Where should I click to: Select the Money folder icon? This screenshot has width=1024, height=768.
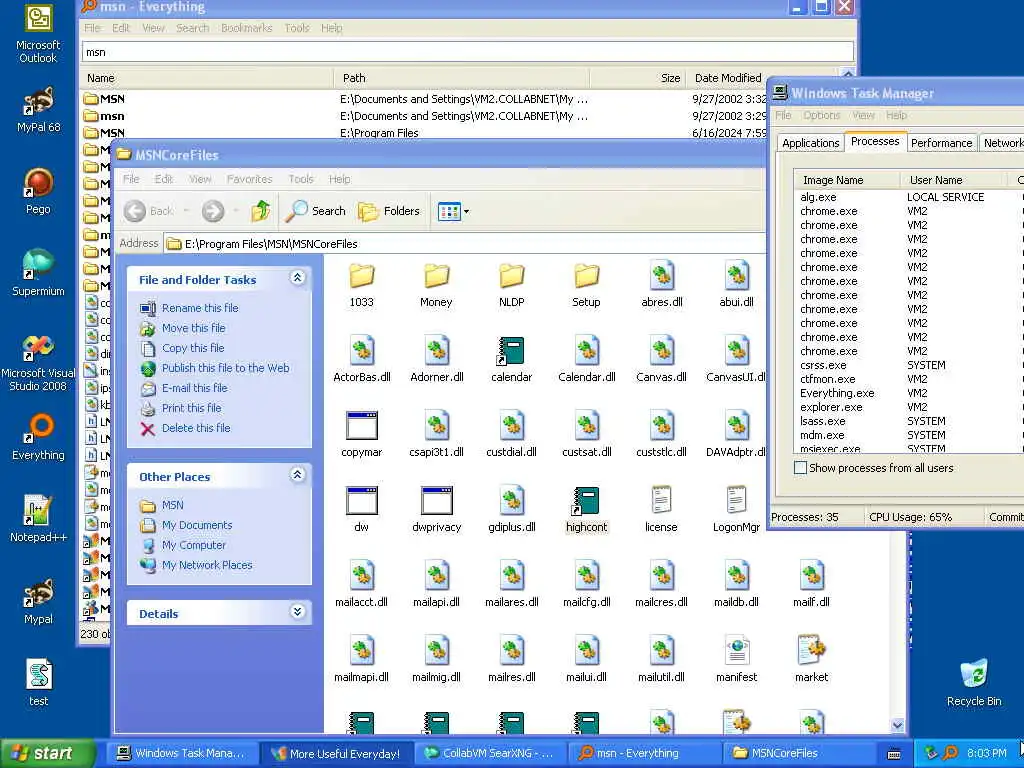pyautogui.click(x=436, y=285)
